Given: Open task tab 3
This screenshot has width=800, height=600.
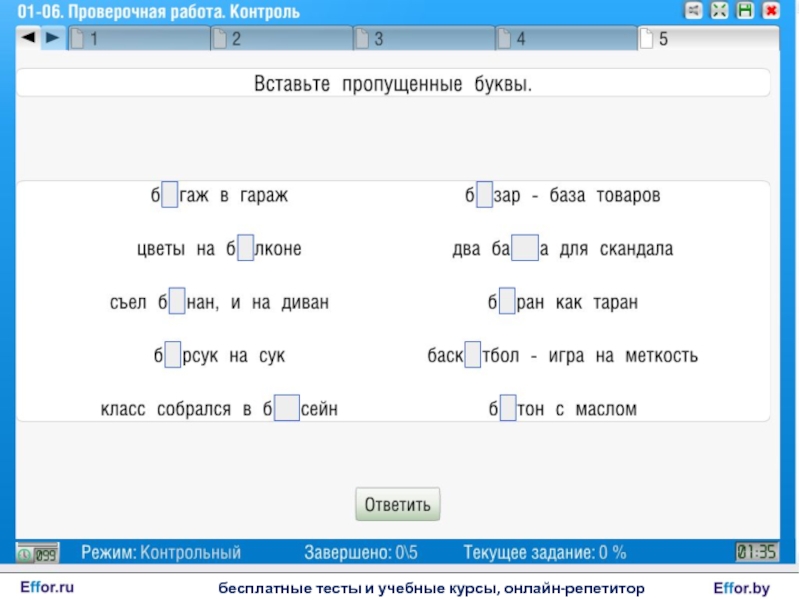Looking at the screenshot, I should 424,39.
